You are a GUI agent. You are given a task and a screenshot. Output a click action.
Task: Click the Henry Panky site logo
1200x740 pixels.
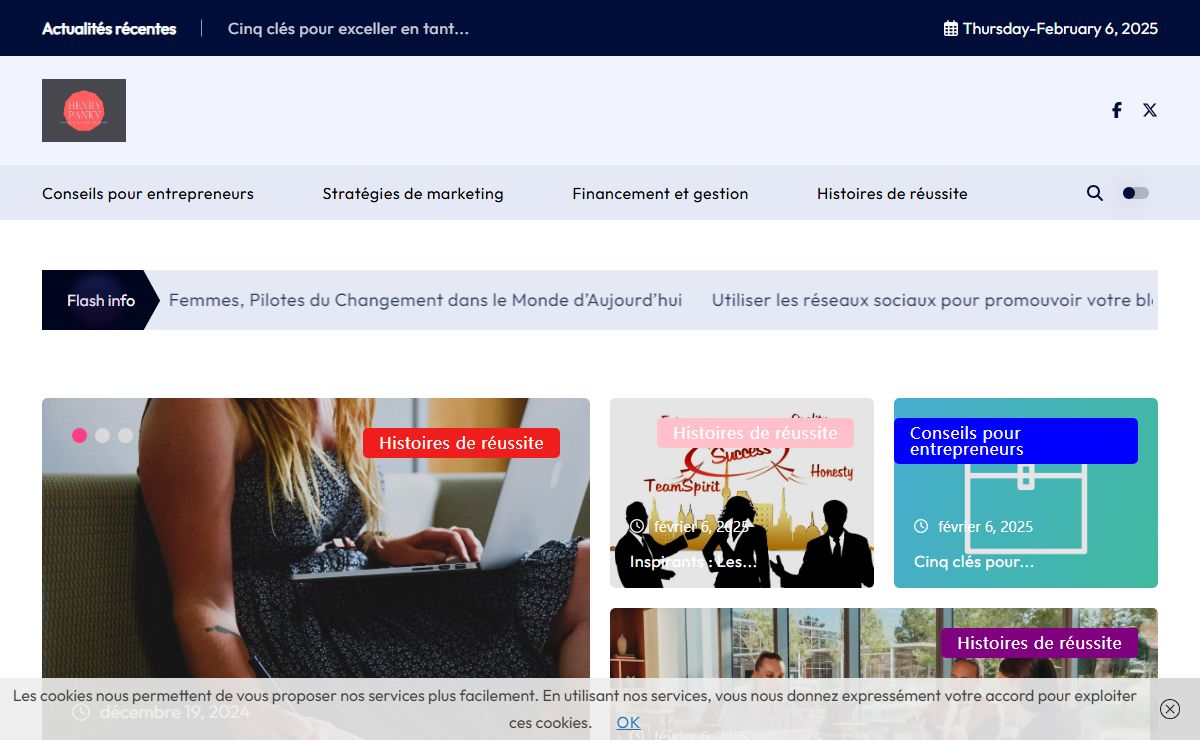(x=84, y=110)
